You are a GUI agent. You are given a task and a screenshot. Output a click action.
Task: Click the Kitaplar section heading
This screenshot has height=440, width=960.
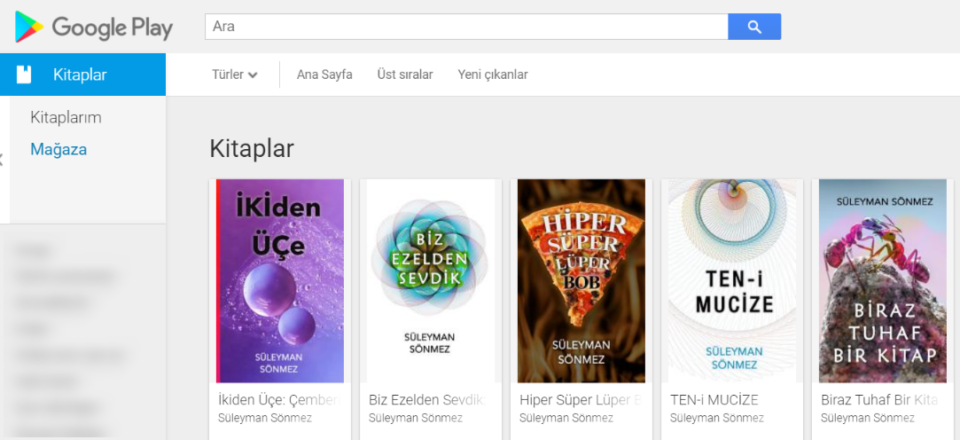(x=251, y=148)
